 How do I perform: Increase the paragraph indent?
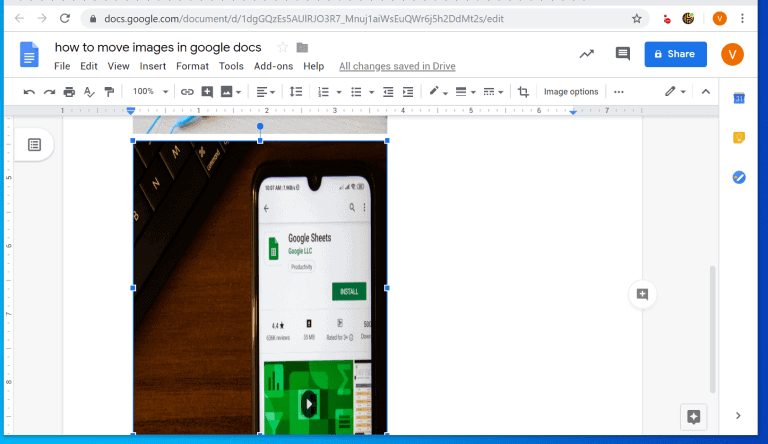tap(408, 92)
